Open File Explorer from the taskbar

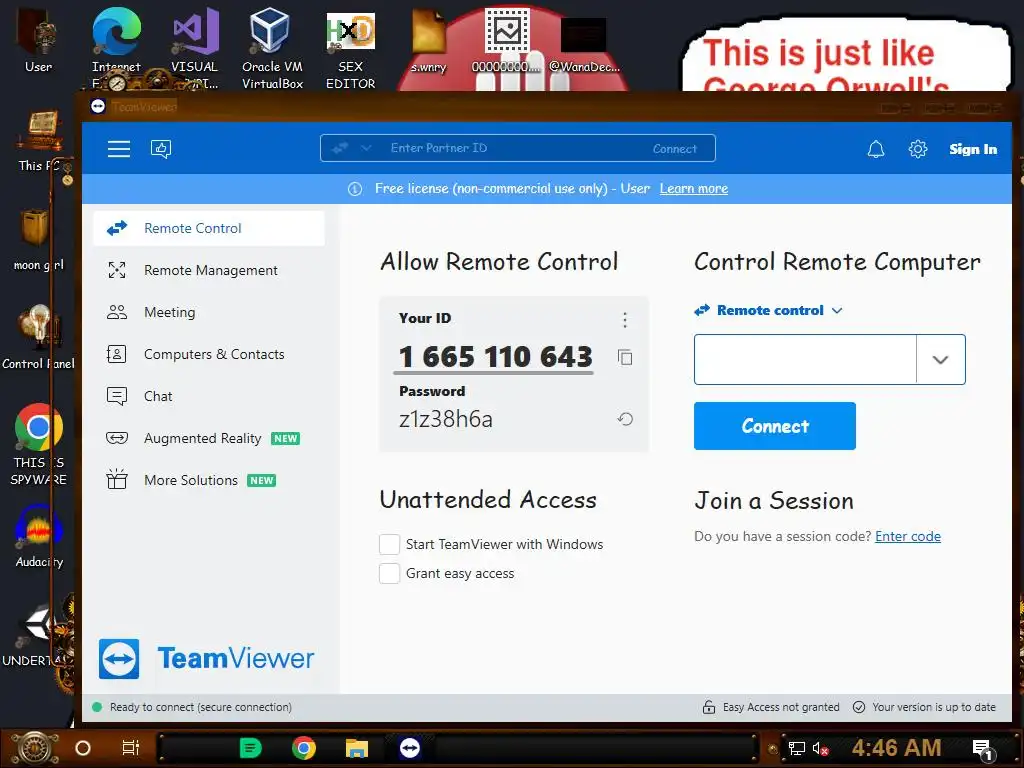357,748
